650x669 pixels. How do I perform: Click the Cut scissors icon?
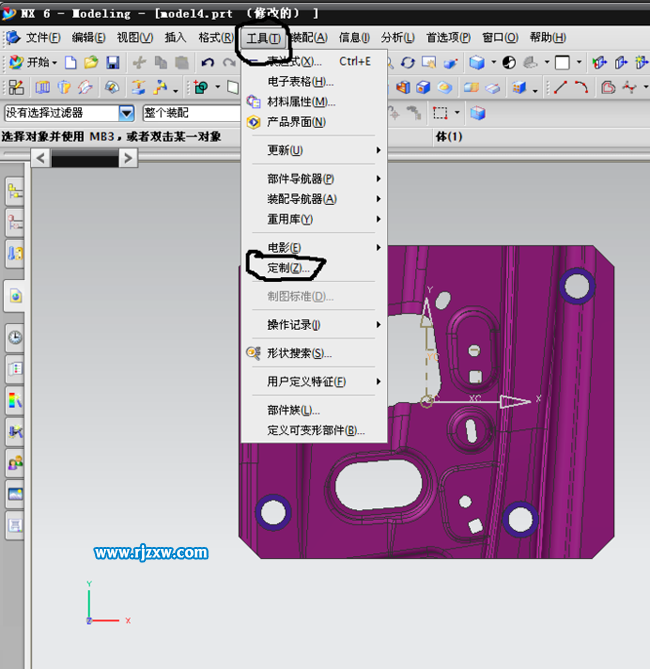pos(139,63)
